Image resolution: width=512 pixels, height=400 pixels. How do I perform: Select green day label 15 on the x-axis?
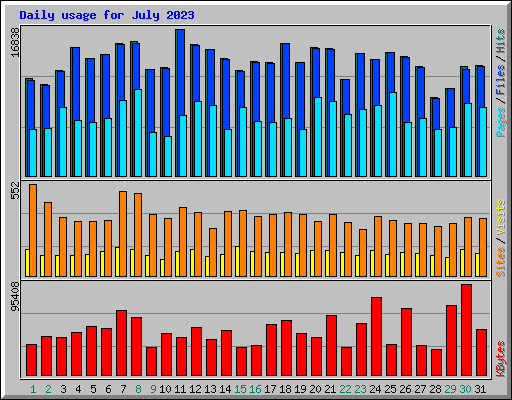pos(240,389)
